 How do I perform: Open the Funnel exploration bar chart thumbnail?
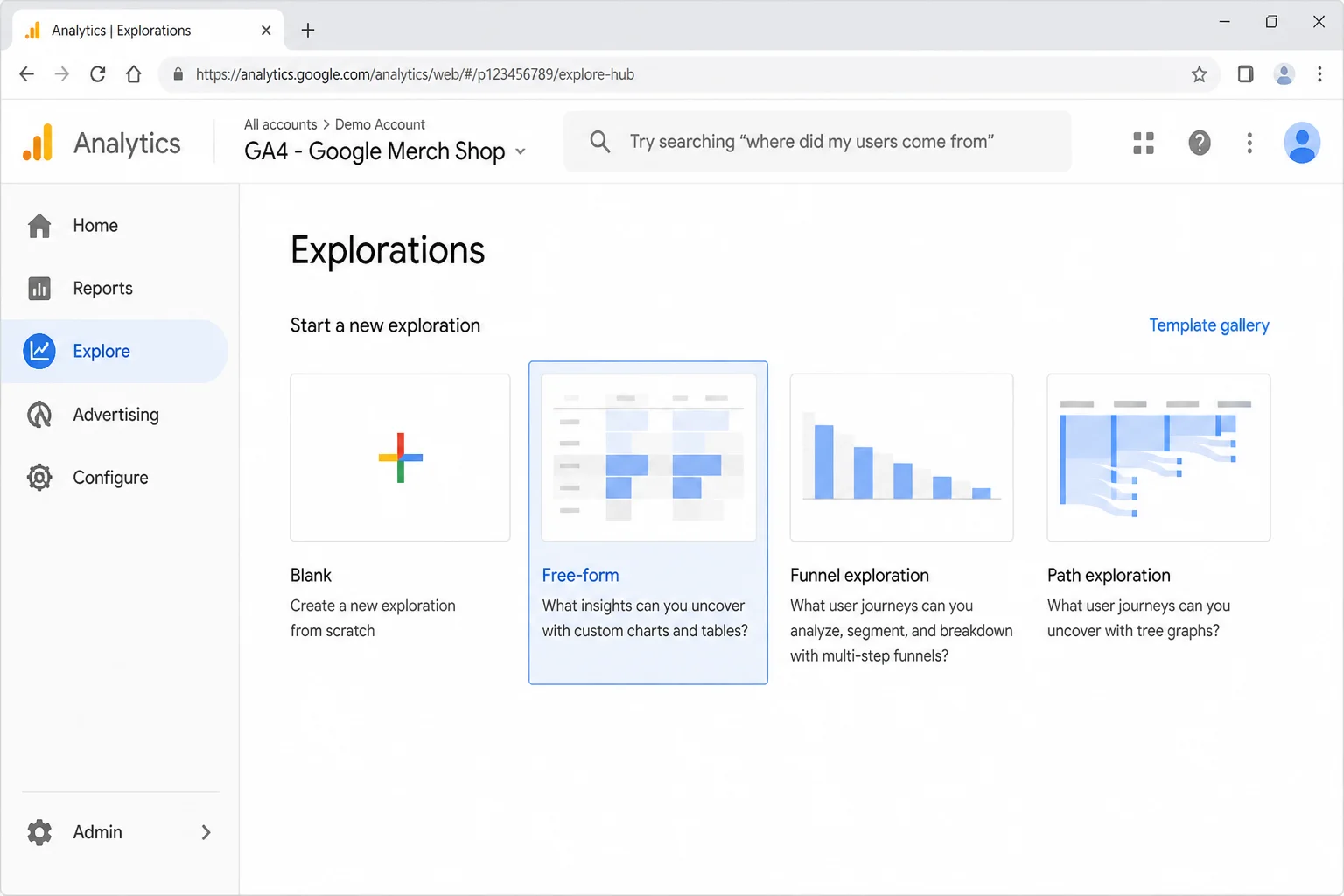[901, 458]
